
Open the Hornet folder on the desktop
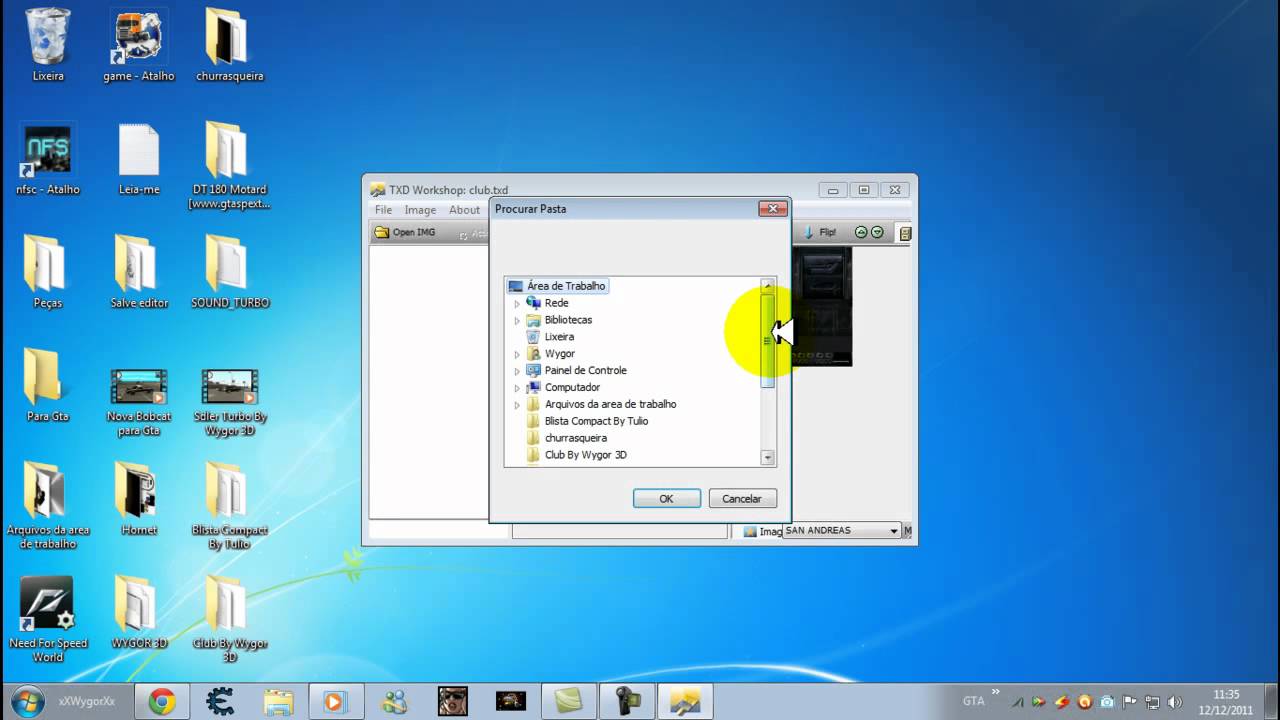[x=138, y=498]
